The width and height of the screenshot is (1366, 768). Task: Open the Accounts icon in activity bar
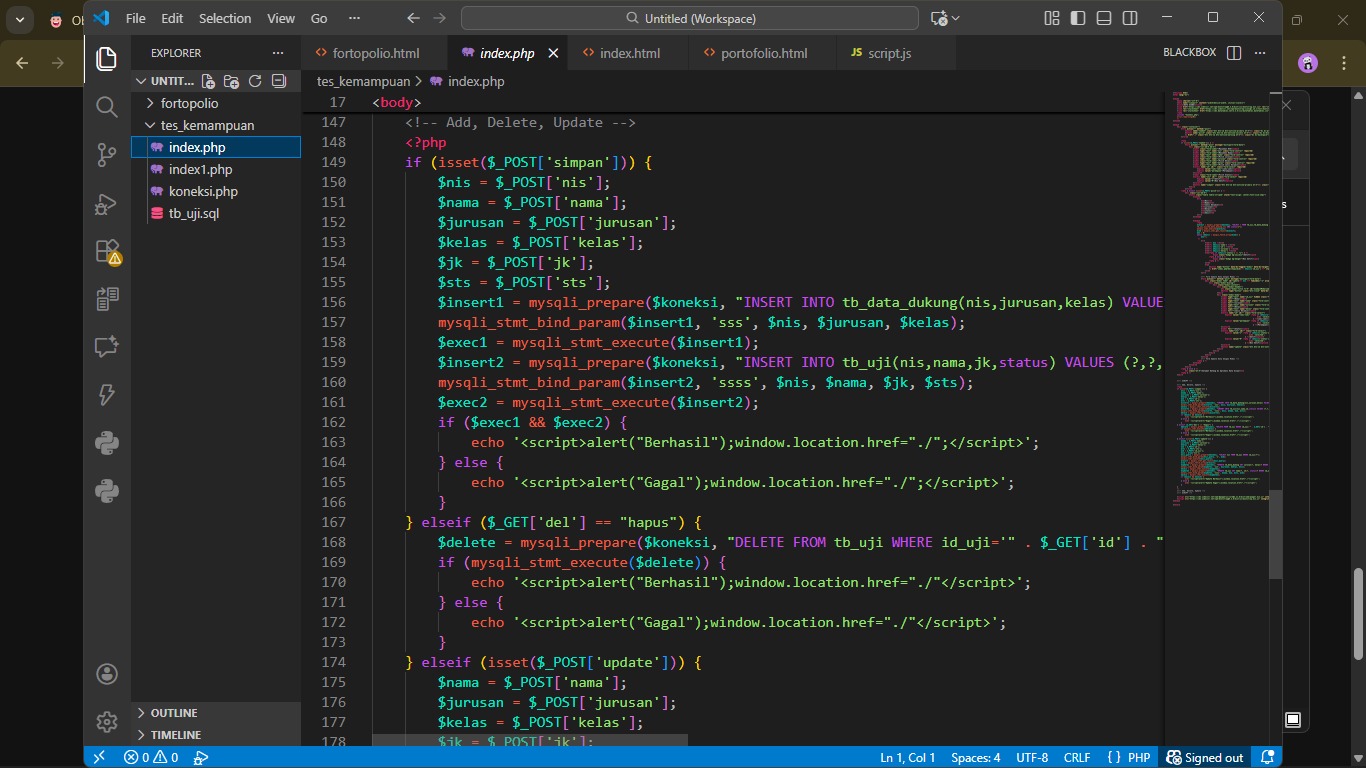click(107, 674)
